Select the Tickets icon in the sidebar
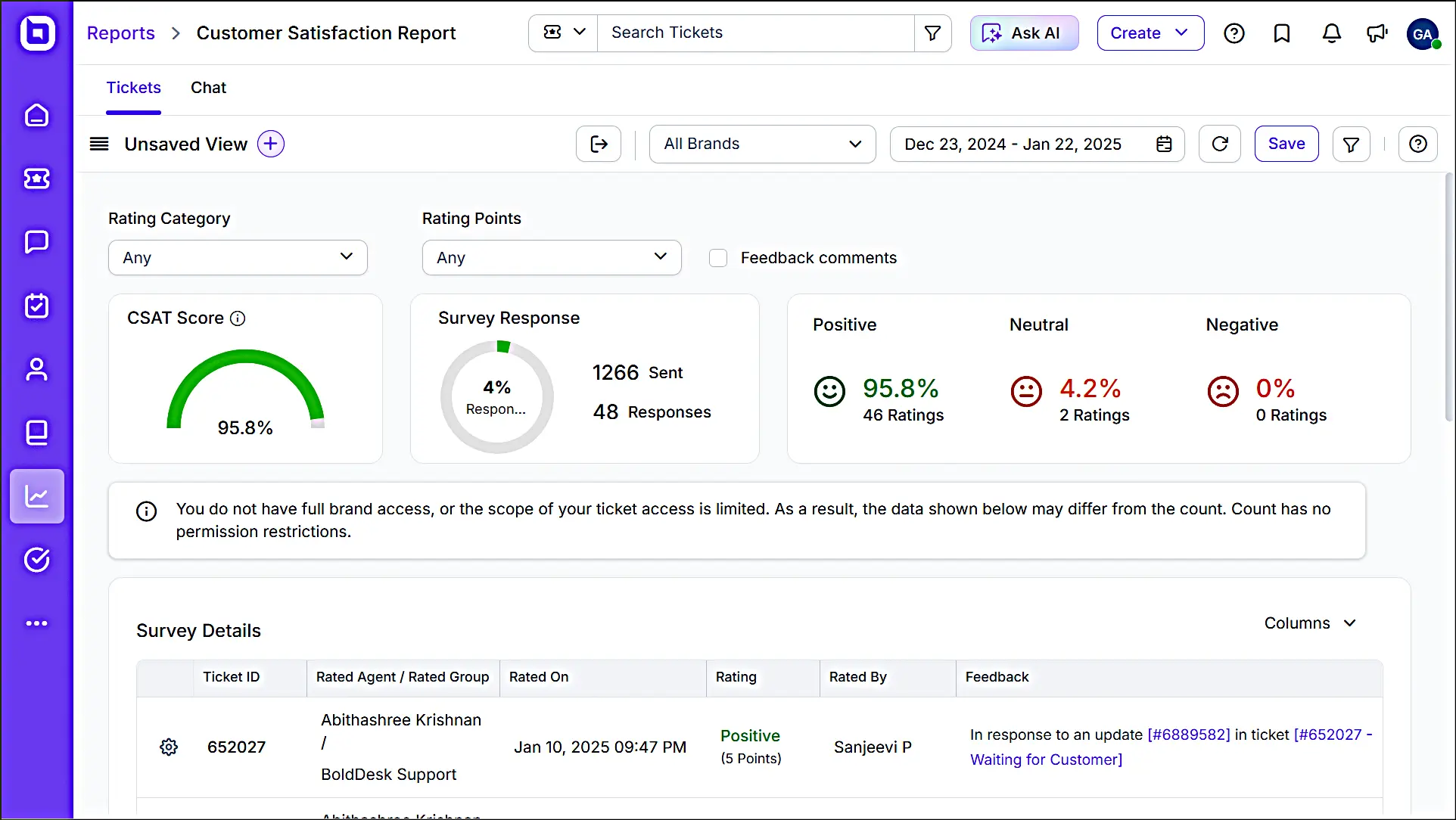The image size is (1456, 820). click(x=36, y=179)
